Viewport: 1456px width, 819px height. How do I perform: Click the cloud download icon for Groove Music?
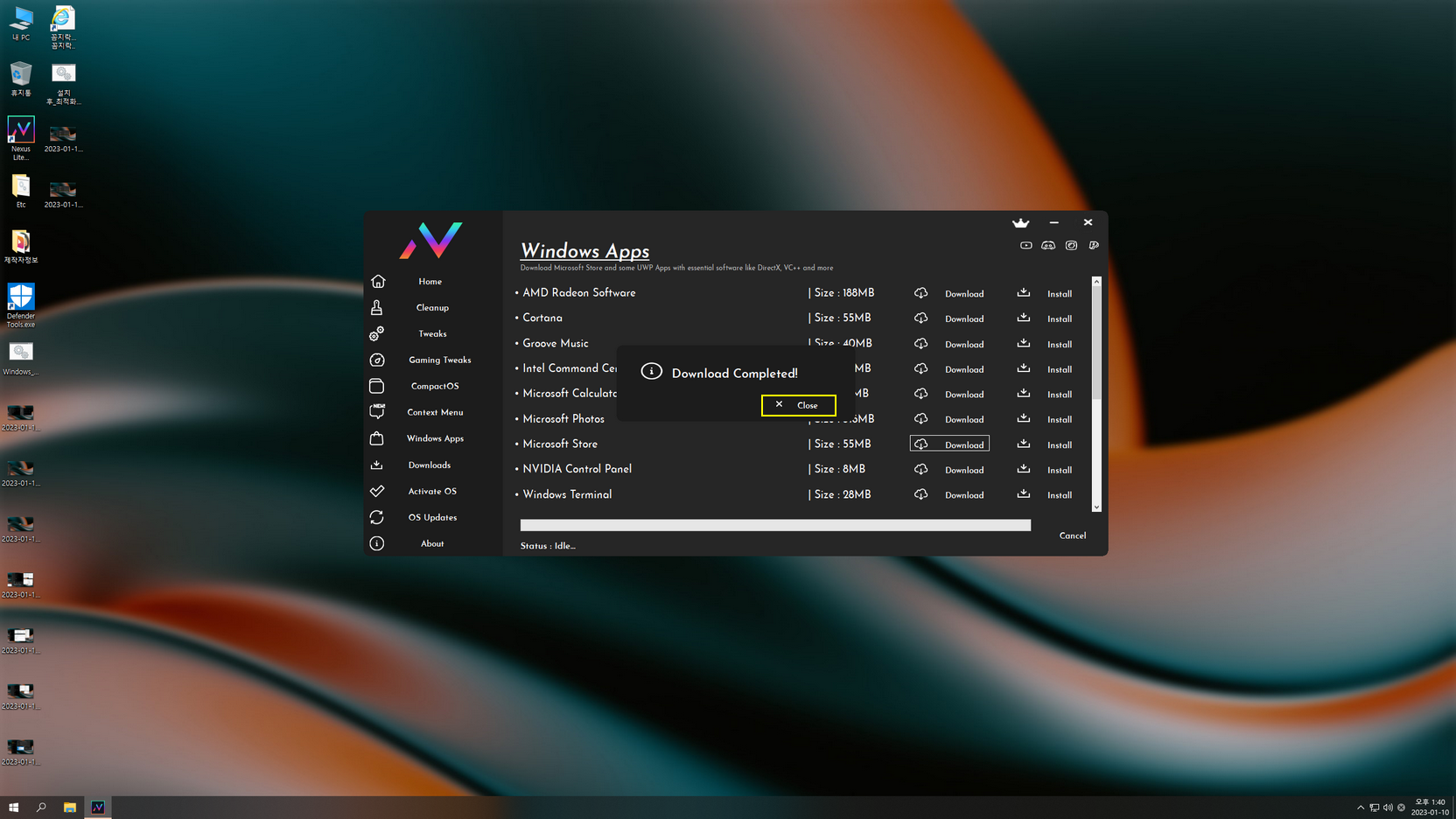tap(921, 344)
